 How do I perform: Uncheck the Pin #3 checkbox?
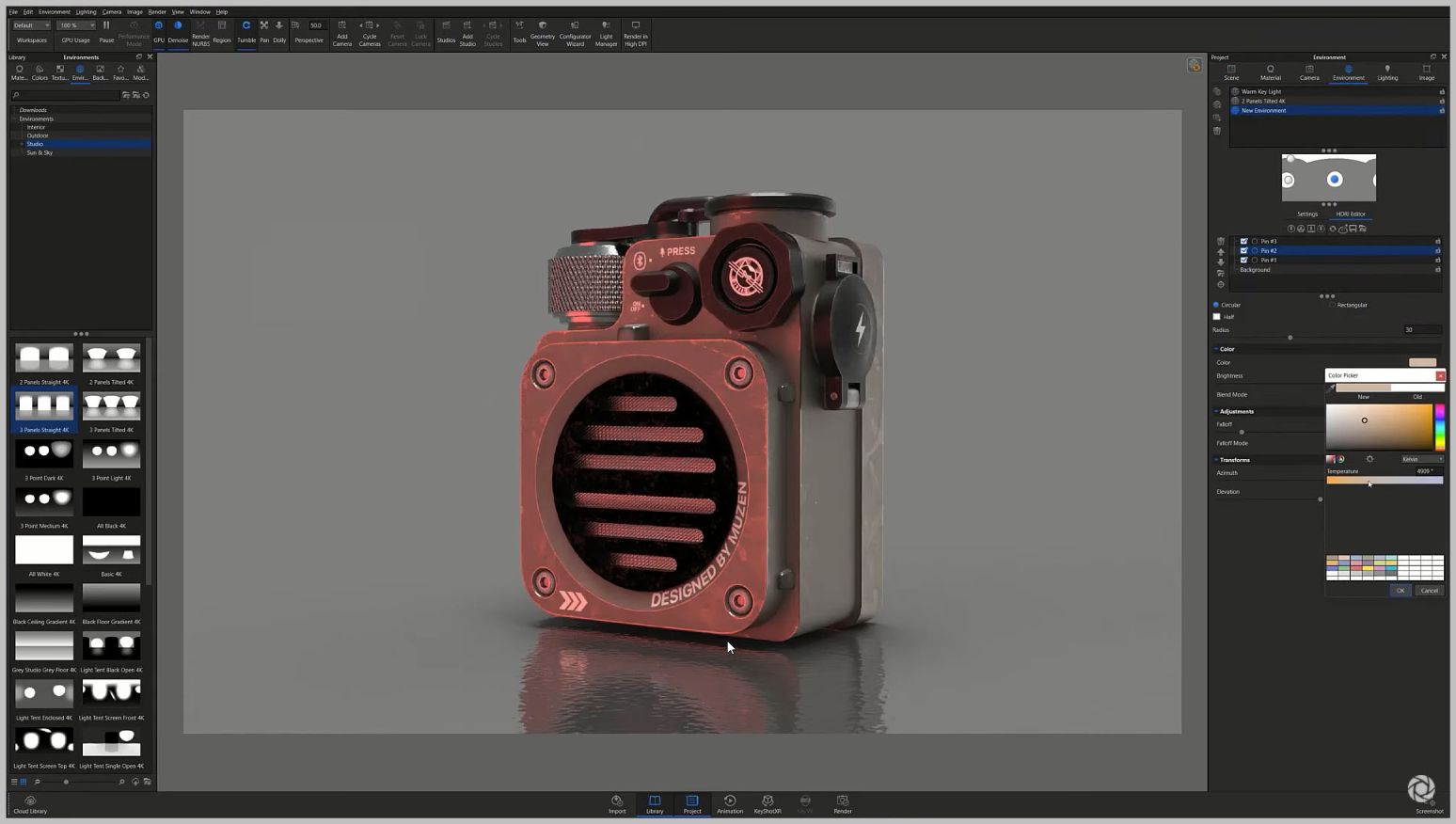click(1243, 242)
